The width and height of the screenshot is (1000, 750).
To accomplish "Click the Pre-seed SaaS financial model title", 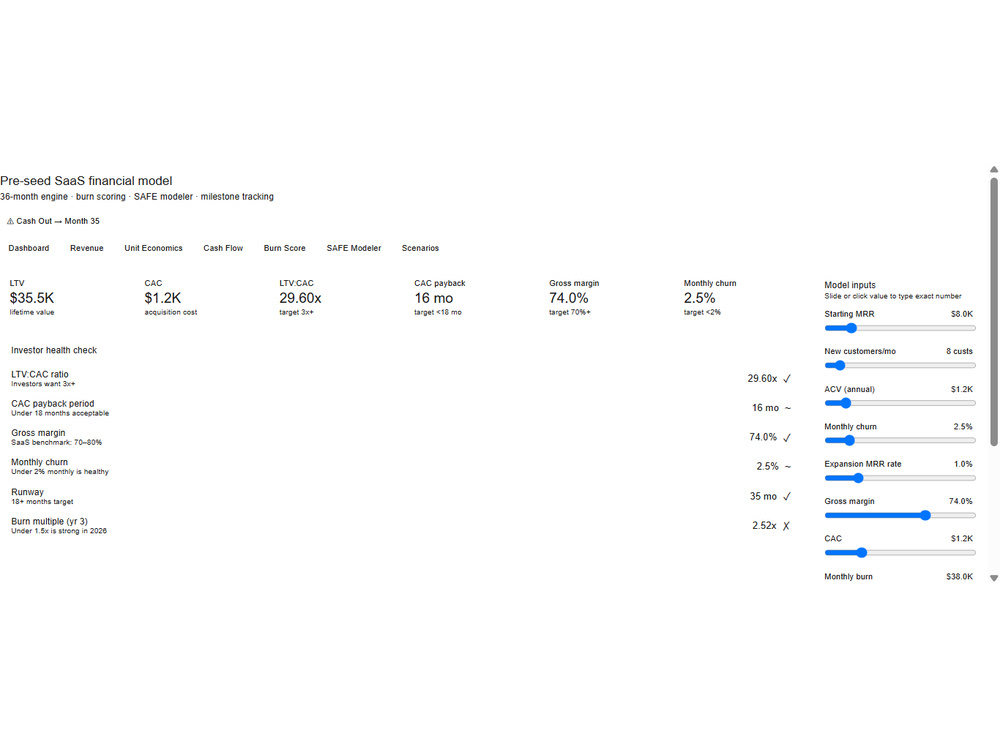I will [x=86, y=181].
